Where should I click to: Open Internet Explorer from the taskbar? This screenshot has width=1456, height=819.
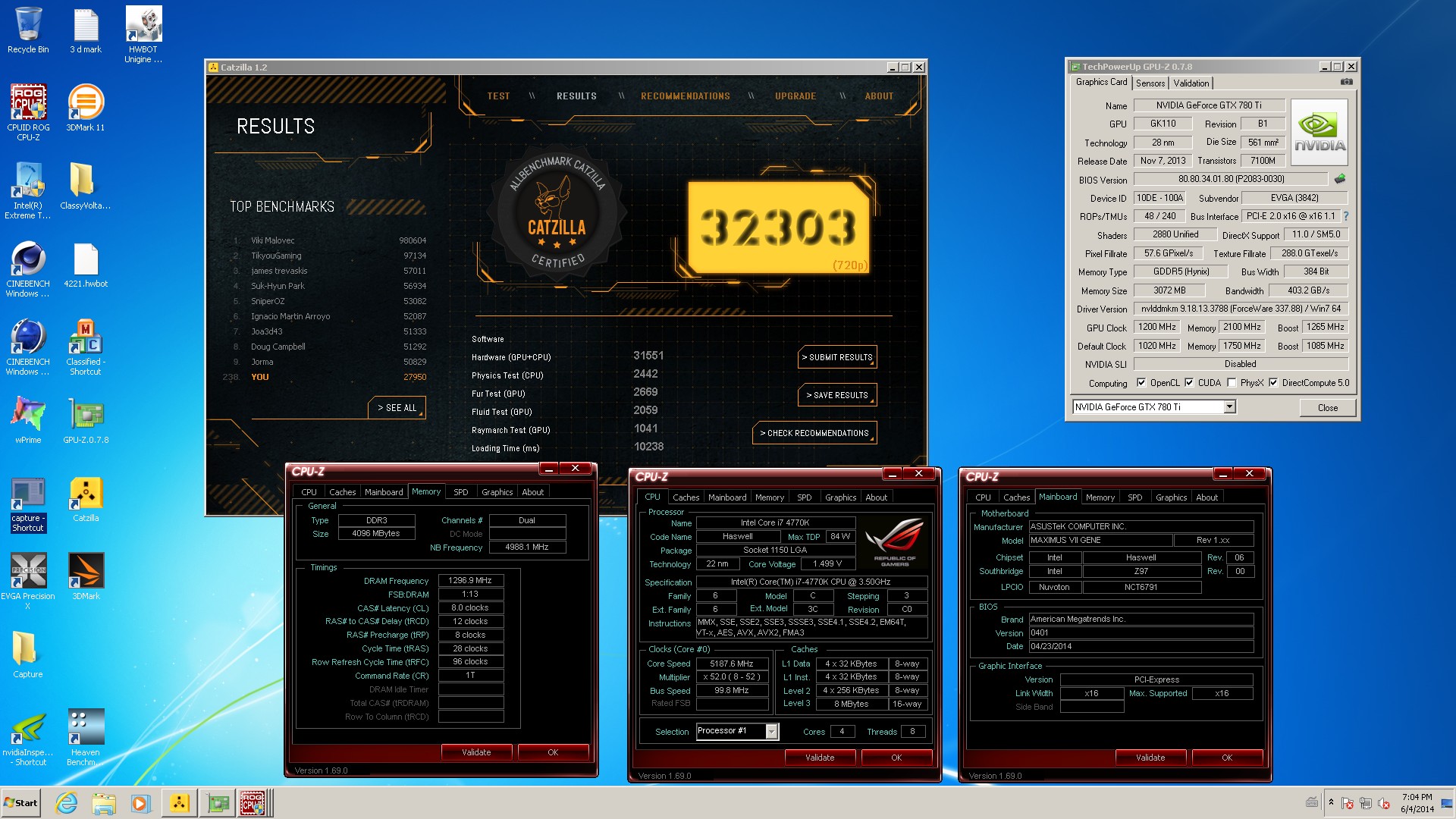tap(67, 803)
